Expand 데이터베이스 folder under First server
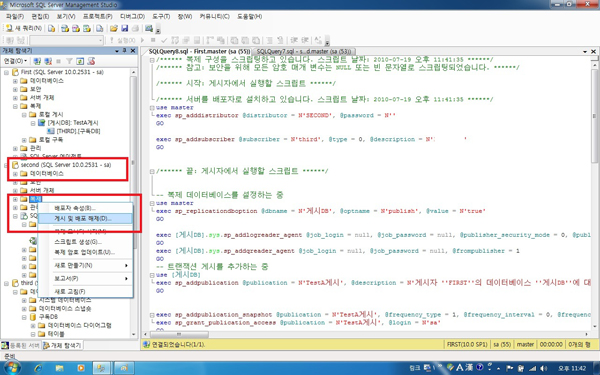 click(15, 81)
